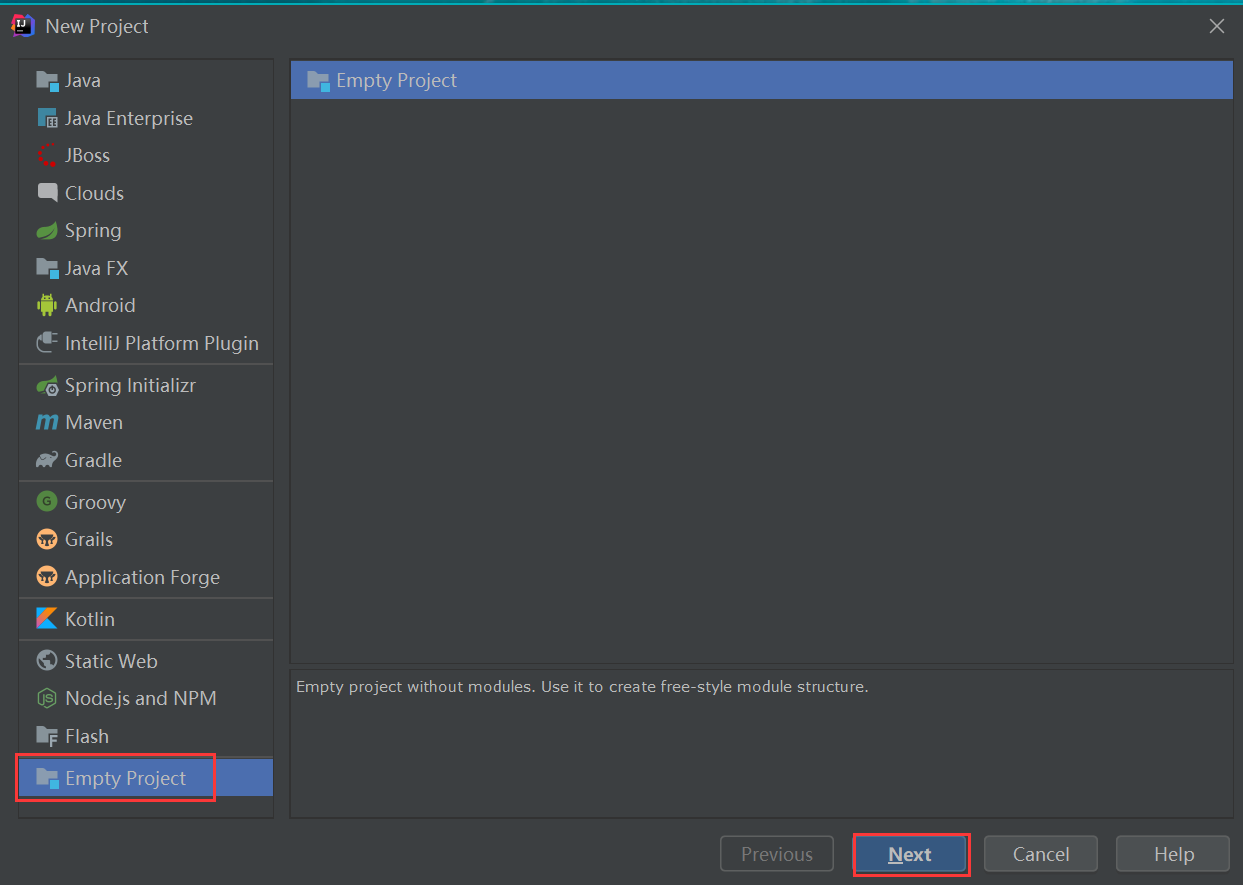Click the Application Forge icon
The width and height of the screenshot is (1243, 885).
click(48, 577)
